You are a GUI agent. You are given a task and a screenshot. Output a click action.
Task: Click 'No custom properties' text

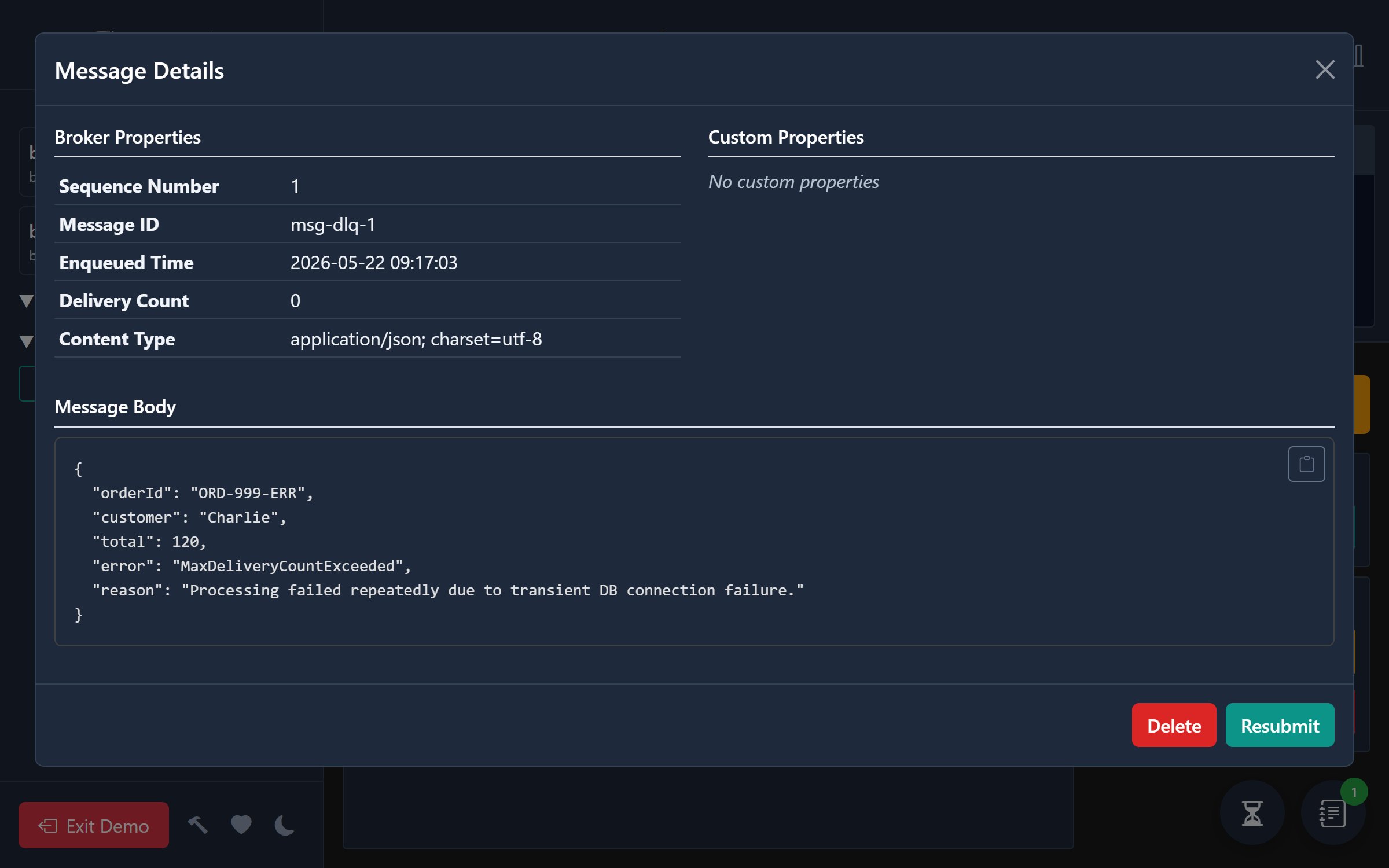tap(793, 182)
